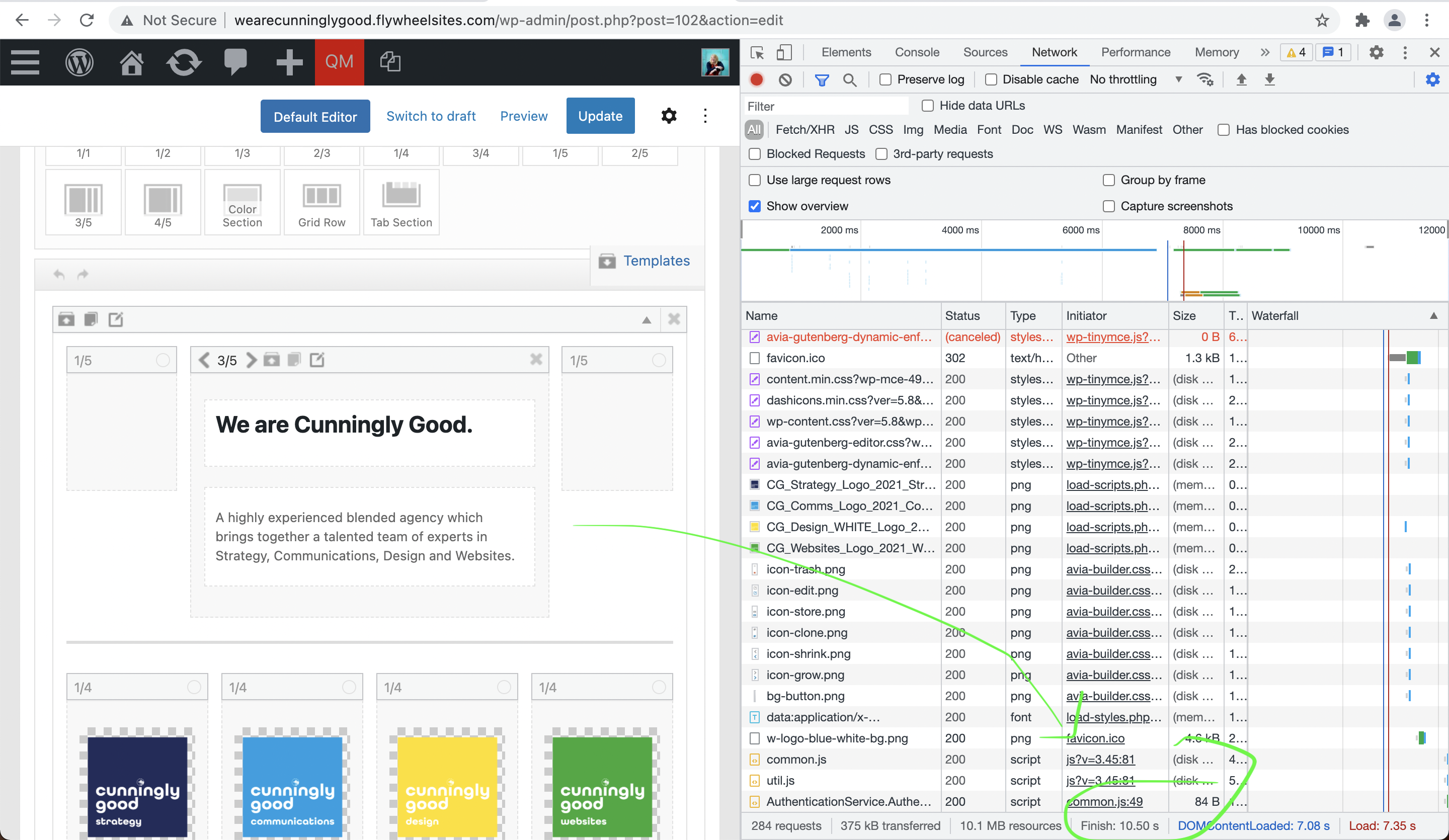
Task: Click the Update button
Action: coord(600,116)
